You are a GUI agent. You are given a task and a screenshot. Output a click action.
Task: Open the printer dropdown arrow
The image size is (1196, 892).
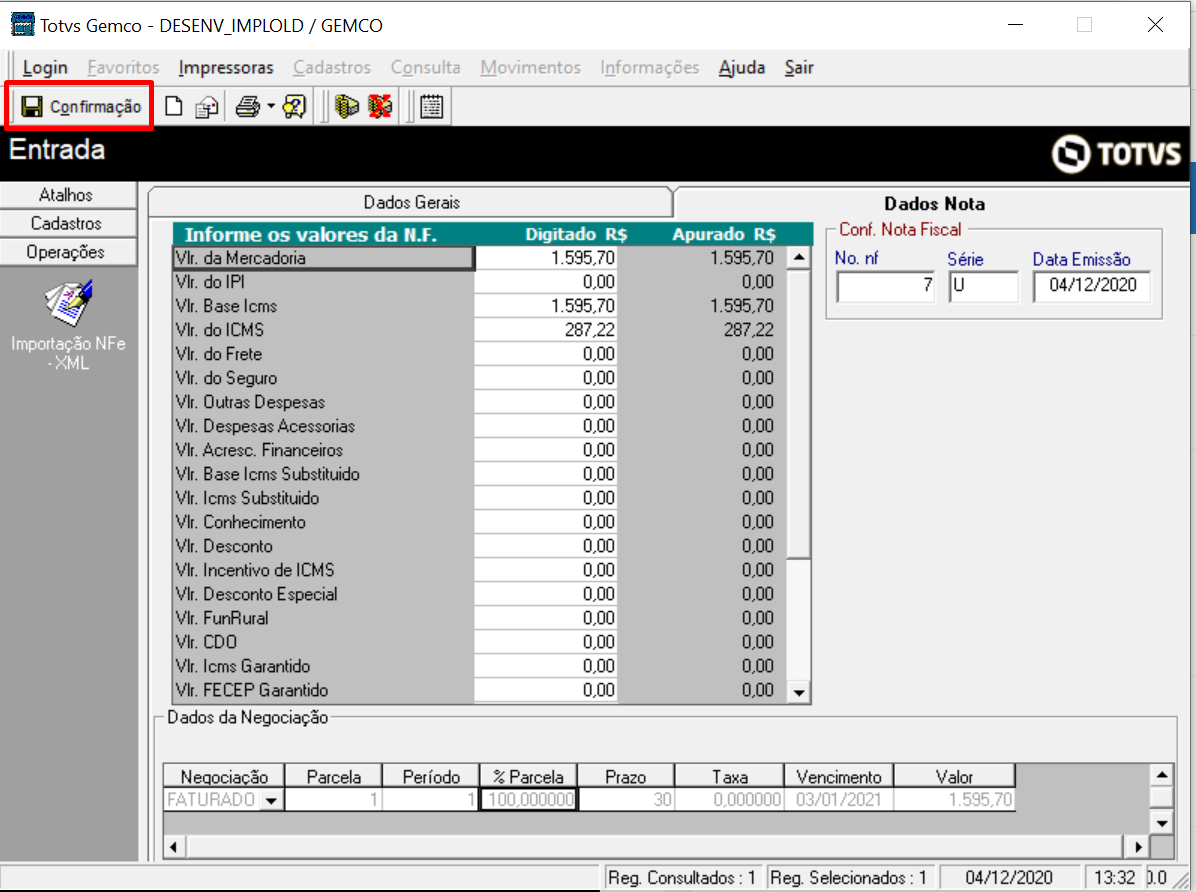271,107
